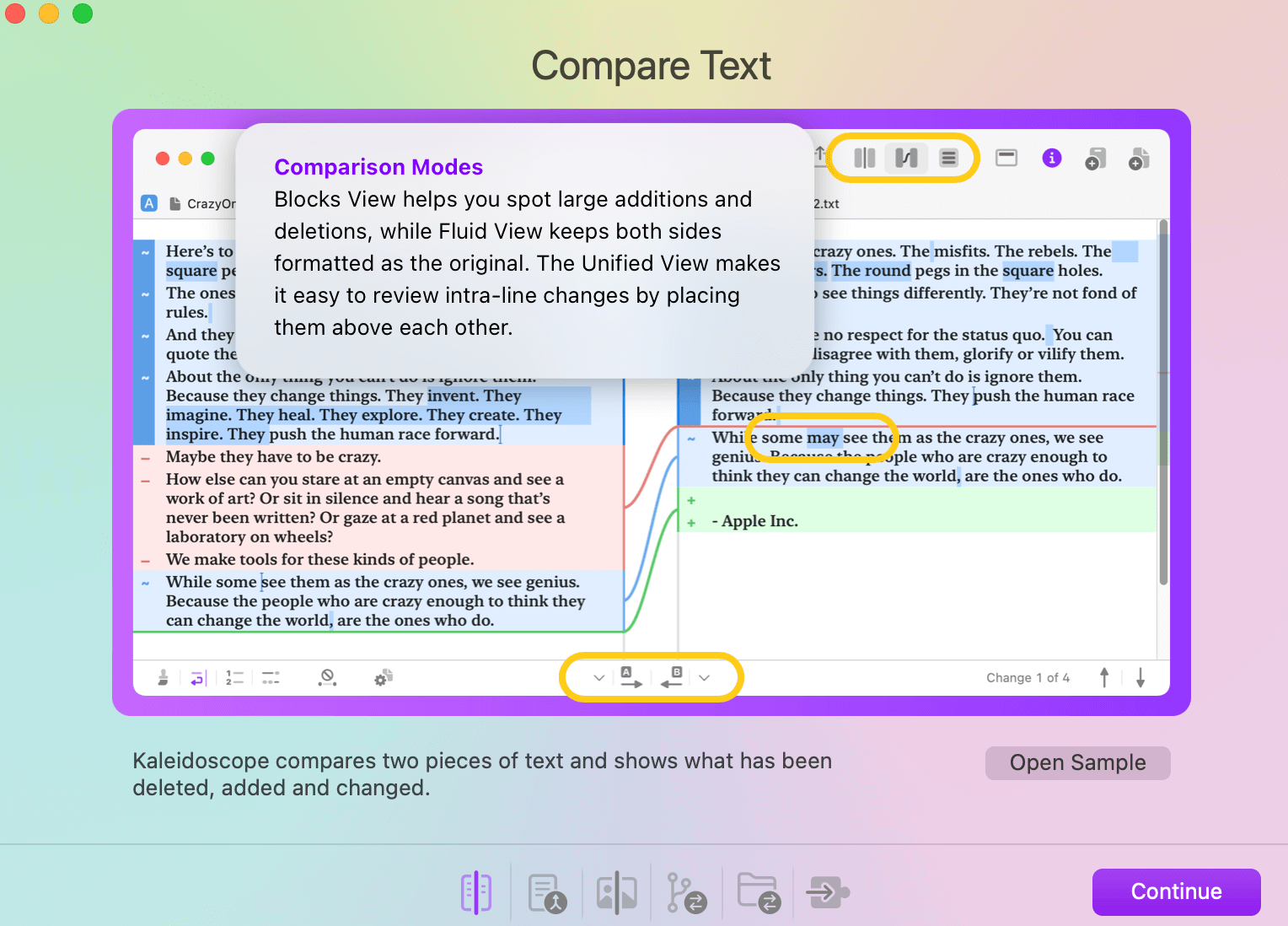Screen dimensions: 1288x926
Task: Expand chevron left of A arrow icon
Action: coord(598,677)
